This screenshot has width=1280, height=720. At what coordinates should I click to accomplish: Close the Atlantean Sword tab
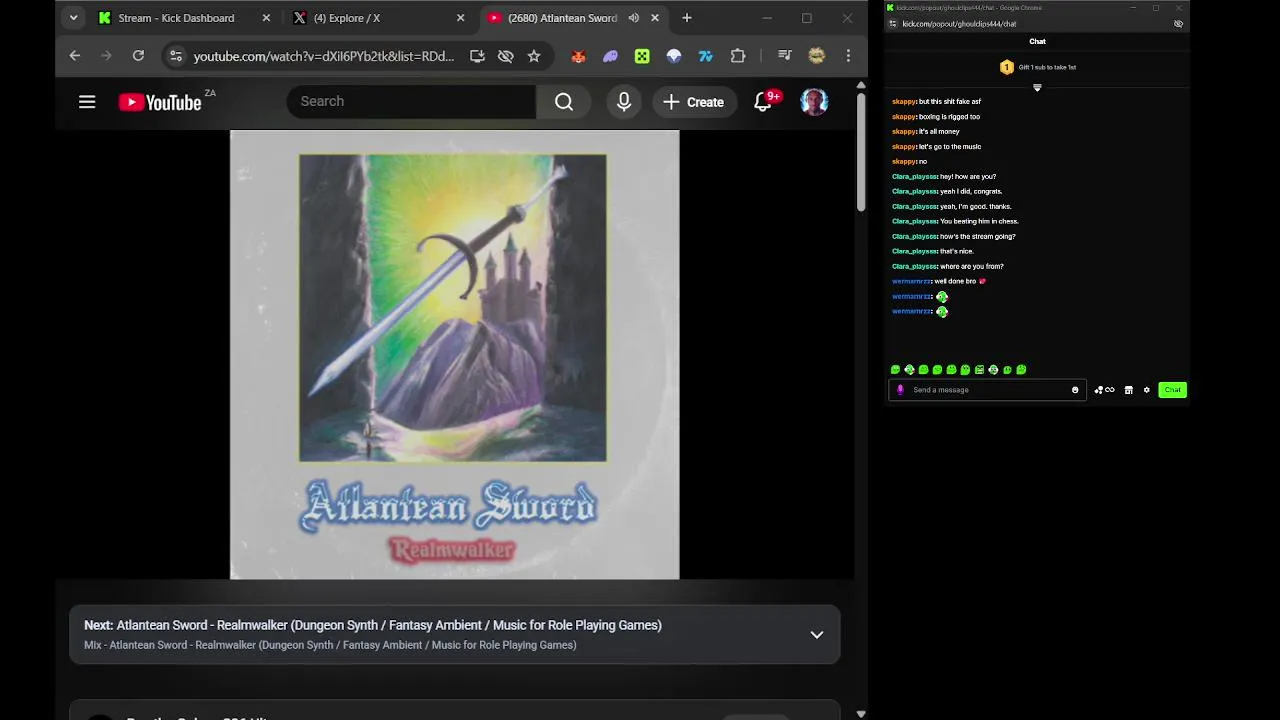coord(655,18)
